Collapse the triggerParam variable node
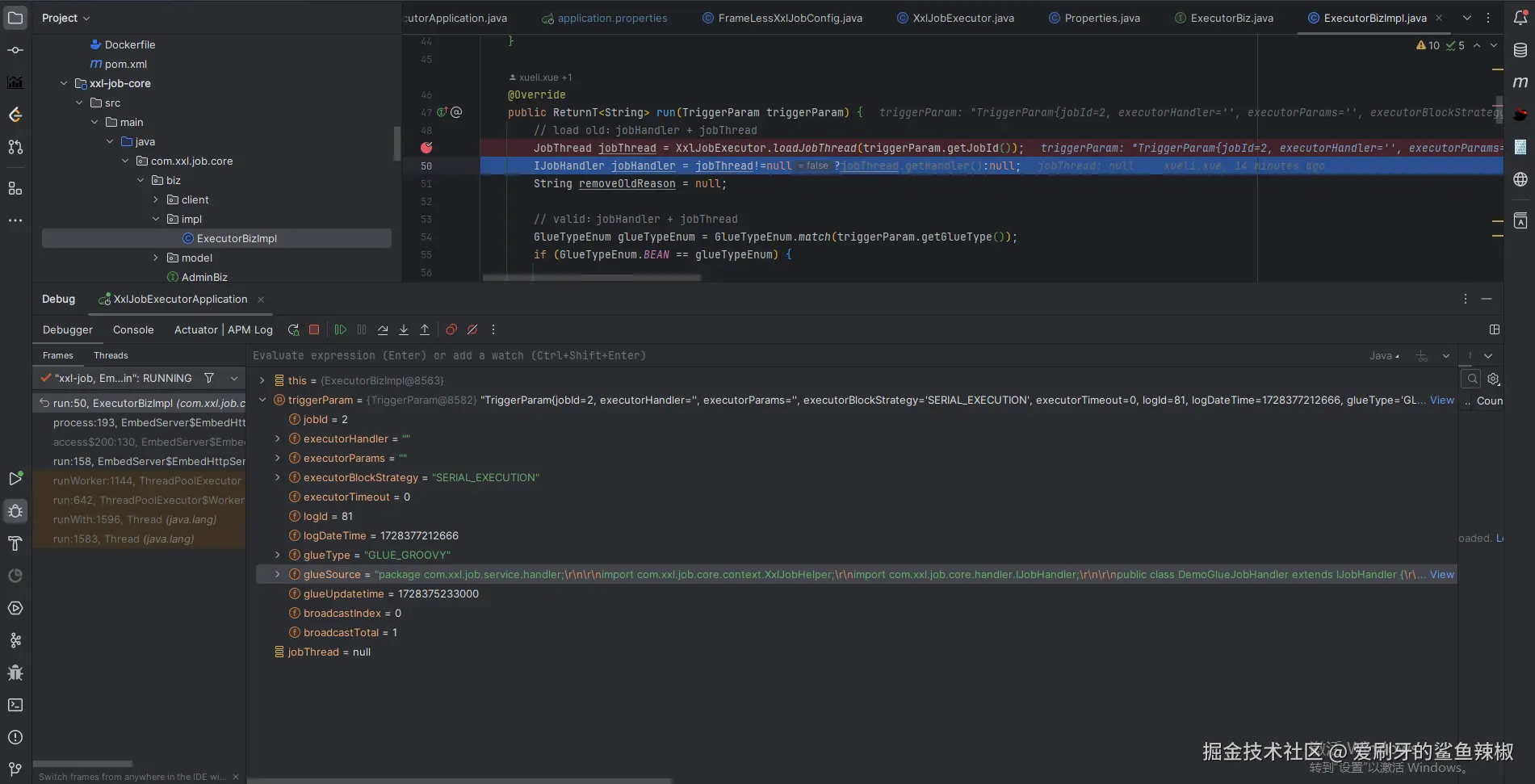Viewport: 1535px width, 784px height. [262, 400]
